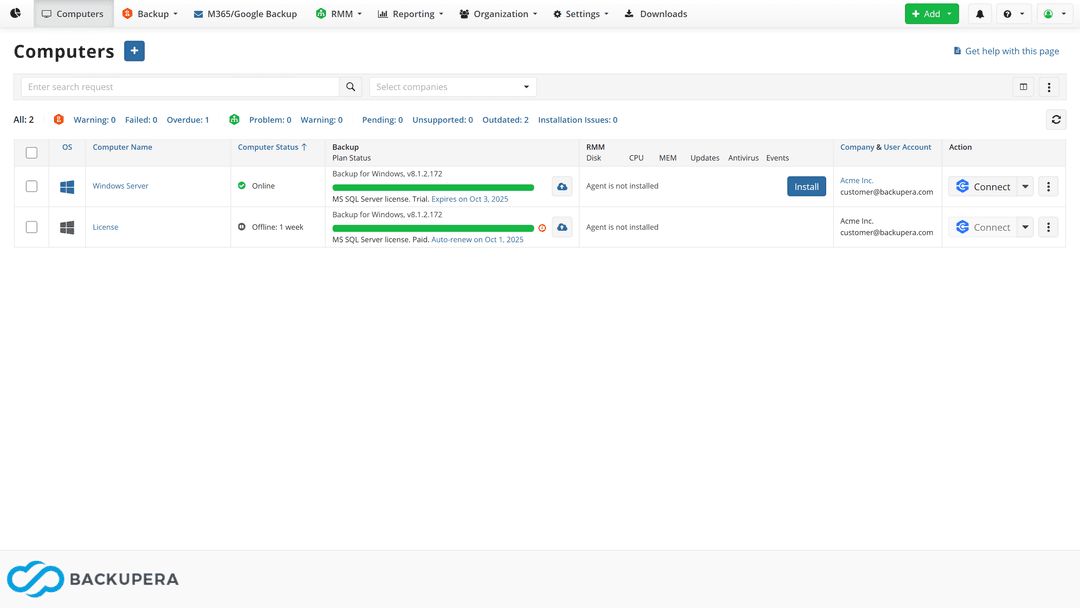This screenshot has width=1080, height=608.
Task: Tick the select-all checkbox in table header
Action: point(31,153)
